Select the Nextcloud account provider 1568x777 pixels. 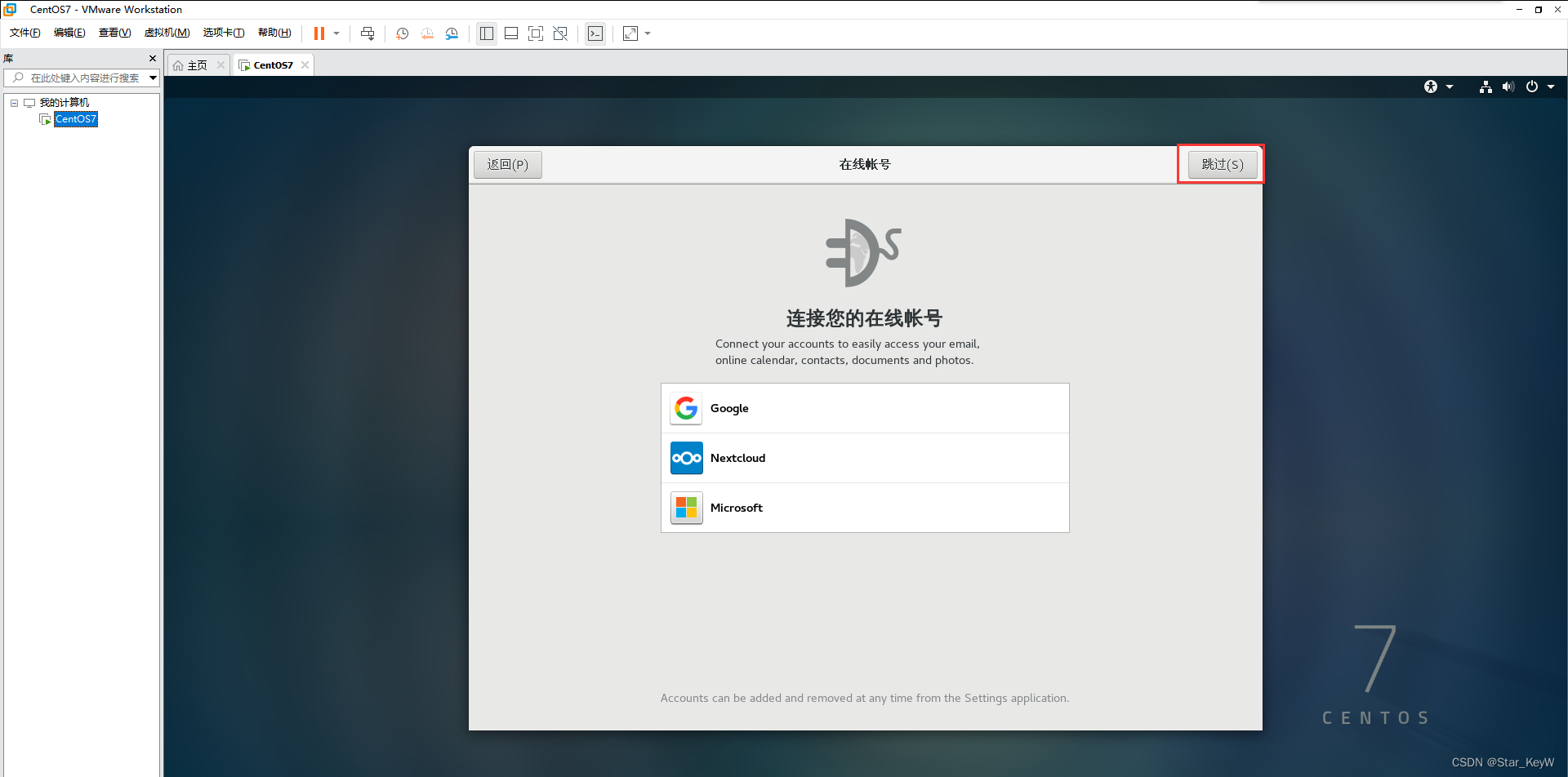[x=864, y=458]
